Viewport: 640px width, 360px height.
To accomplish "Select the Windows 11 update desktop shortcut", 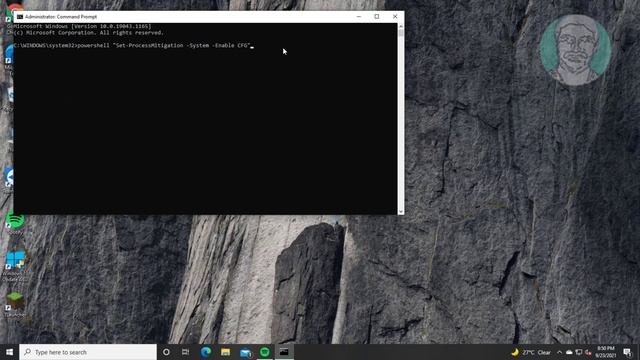I will click(16, 265).
